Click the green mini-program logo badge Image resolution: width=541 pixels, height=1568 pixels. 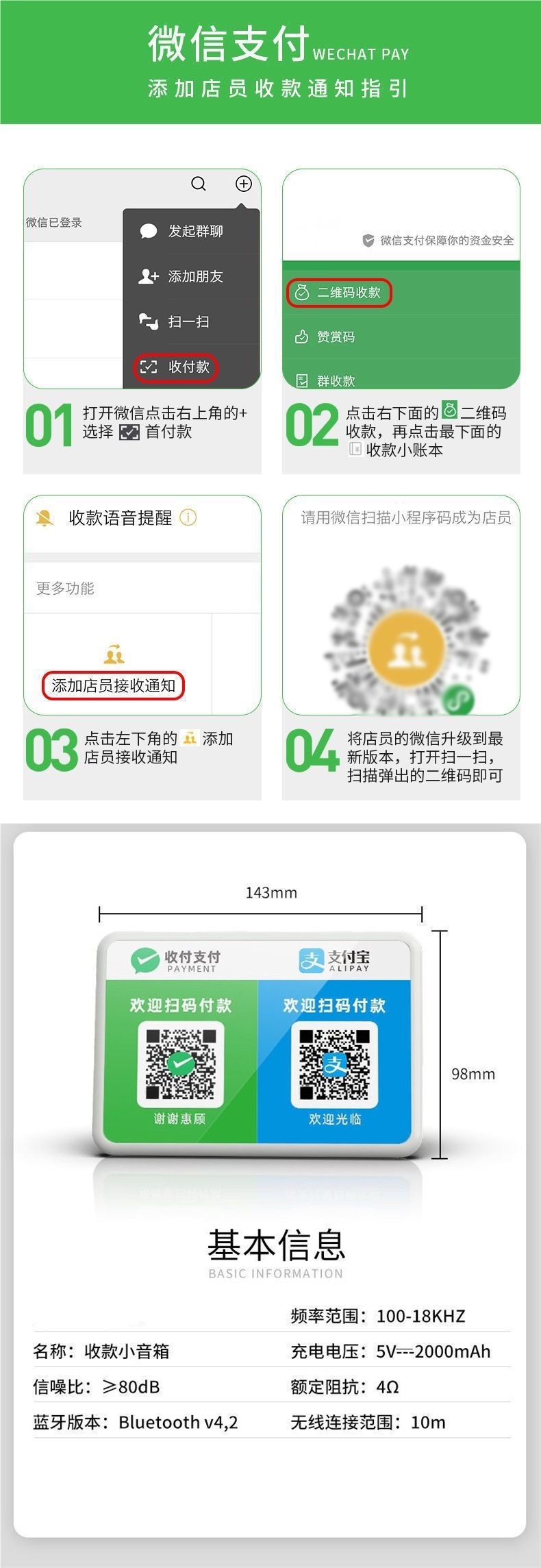point(458,700)
